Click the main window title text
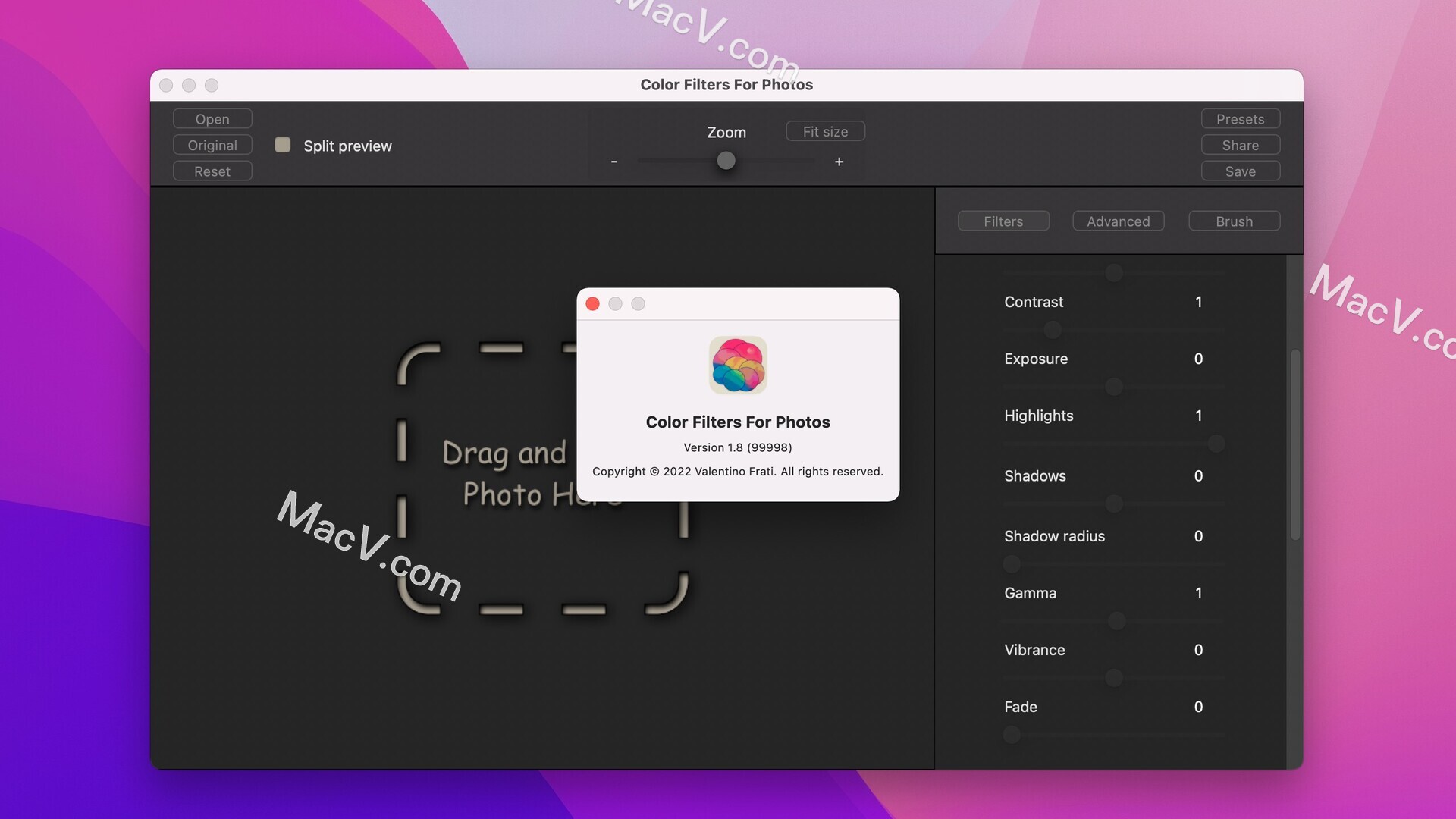This screenshot has height=819, width=1456. 726,85
